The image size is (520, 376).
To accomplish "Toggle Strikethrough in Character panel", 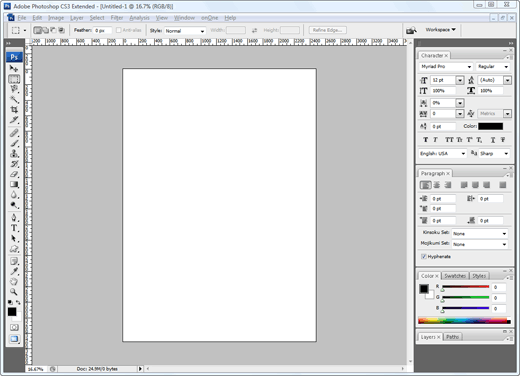I will [x=503, y=140].
